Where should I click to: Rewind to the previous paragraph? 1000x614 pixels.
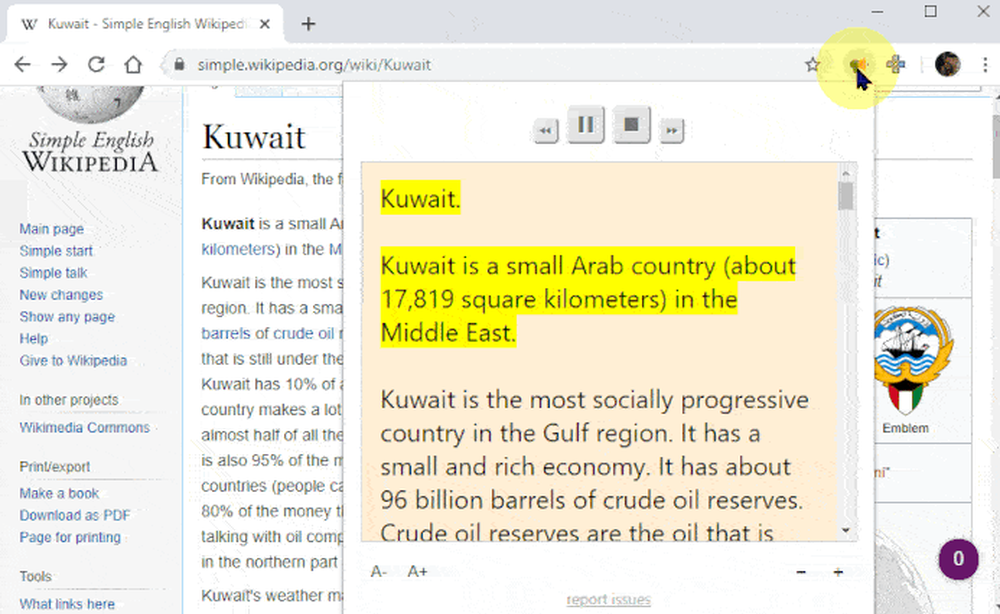click(x=545, y=131)
